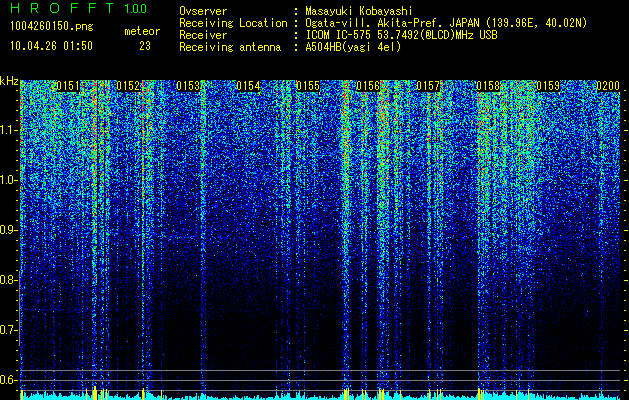Click the 0154 time marker
This screenshot has height=400, width=629.
pyautogui.click(x=248, y=86)
